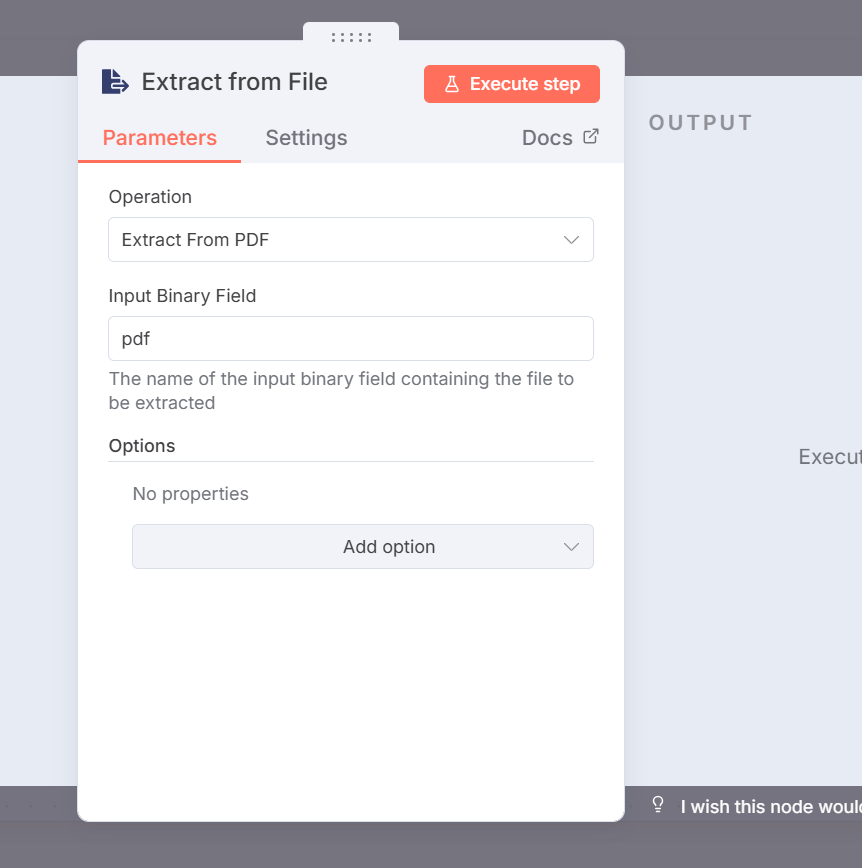Click the drag handle dots above the panel
The image size is (862, 868).
click(x=351, y=37)
